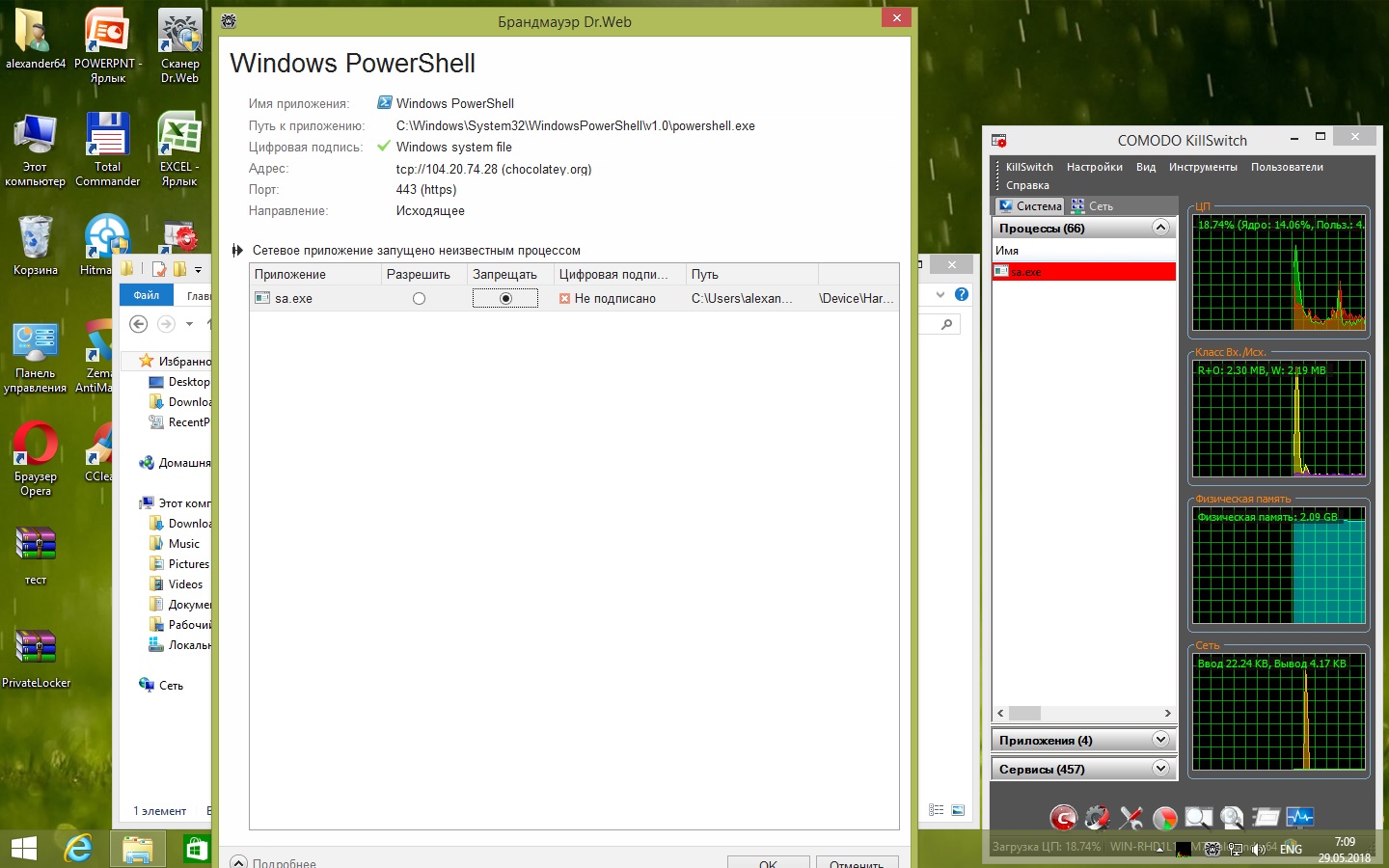Screen dimensions: 1389x868
Task: Go back in the Explorer window
Action: pos(138,324)
